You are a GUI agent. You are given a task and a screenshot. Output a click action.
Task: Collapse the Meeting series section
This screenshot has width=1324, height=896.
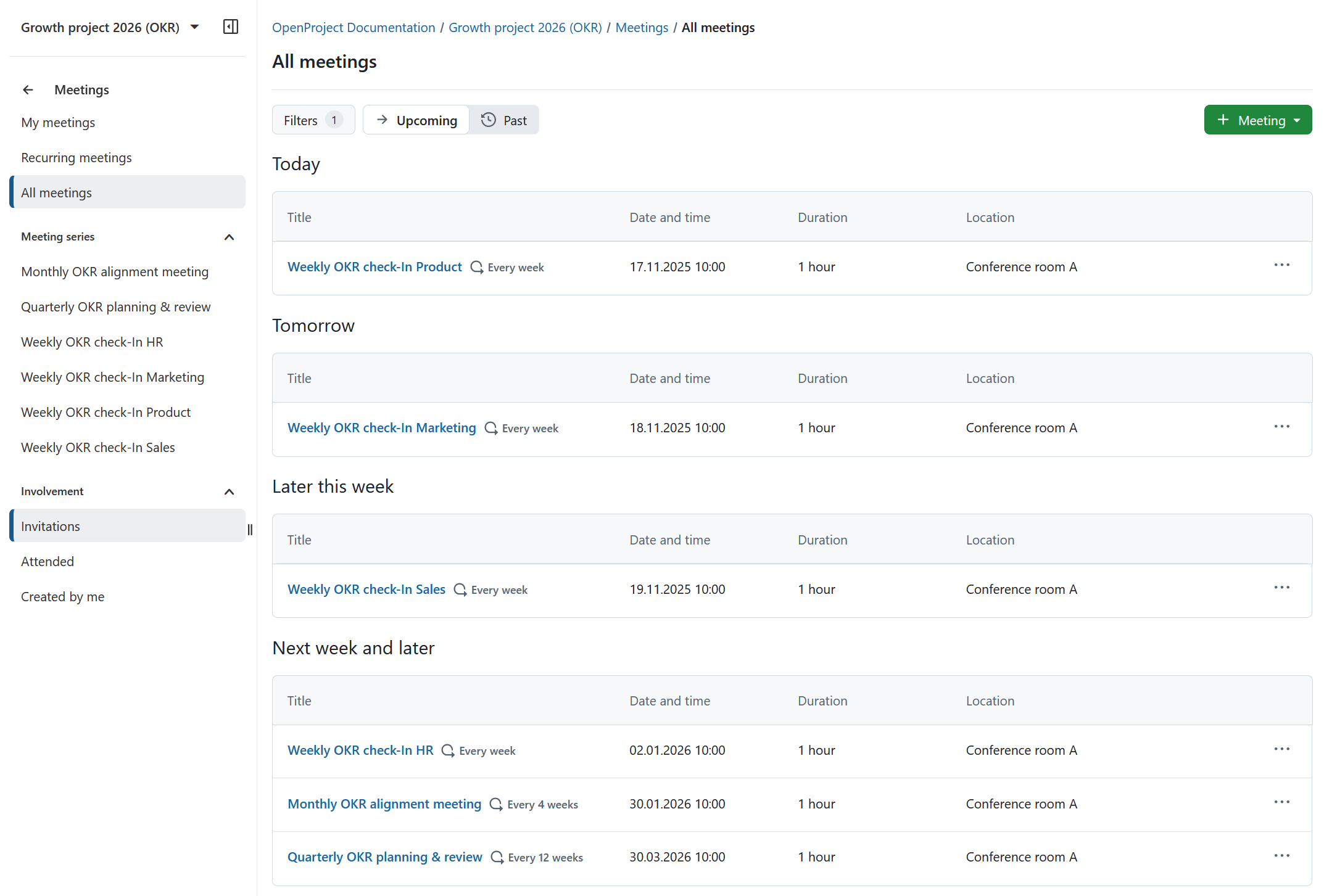click(x=229, y=237)
